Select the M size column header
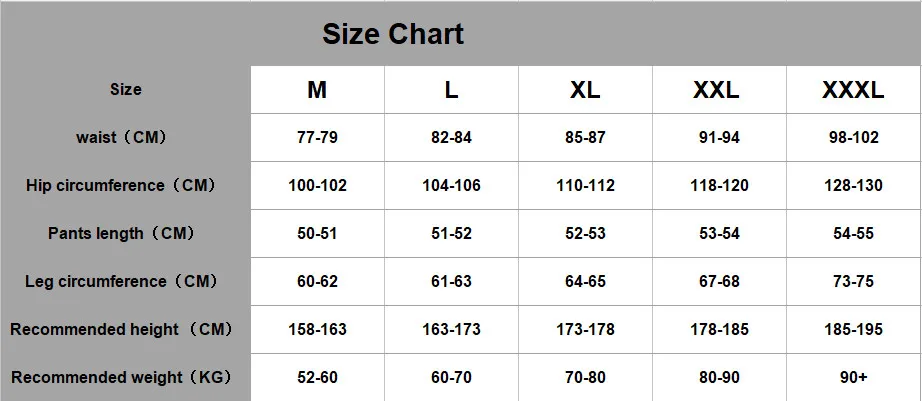922x401 pixels. 317,90
